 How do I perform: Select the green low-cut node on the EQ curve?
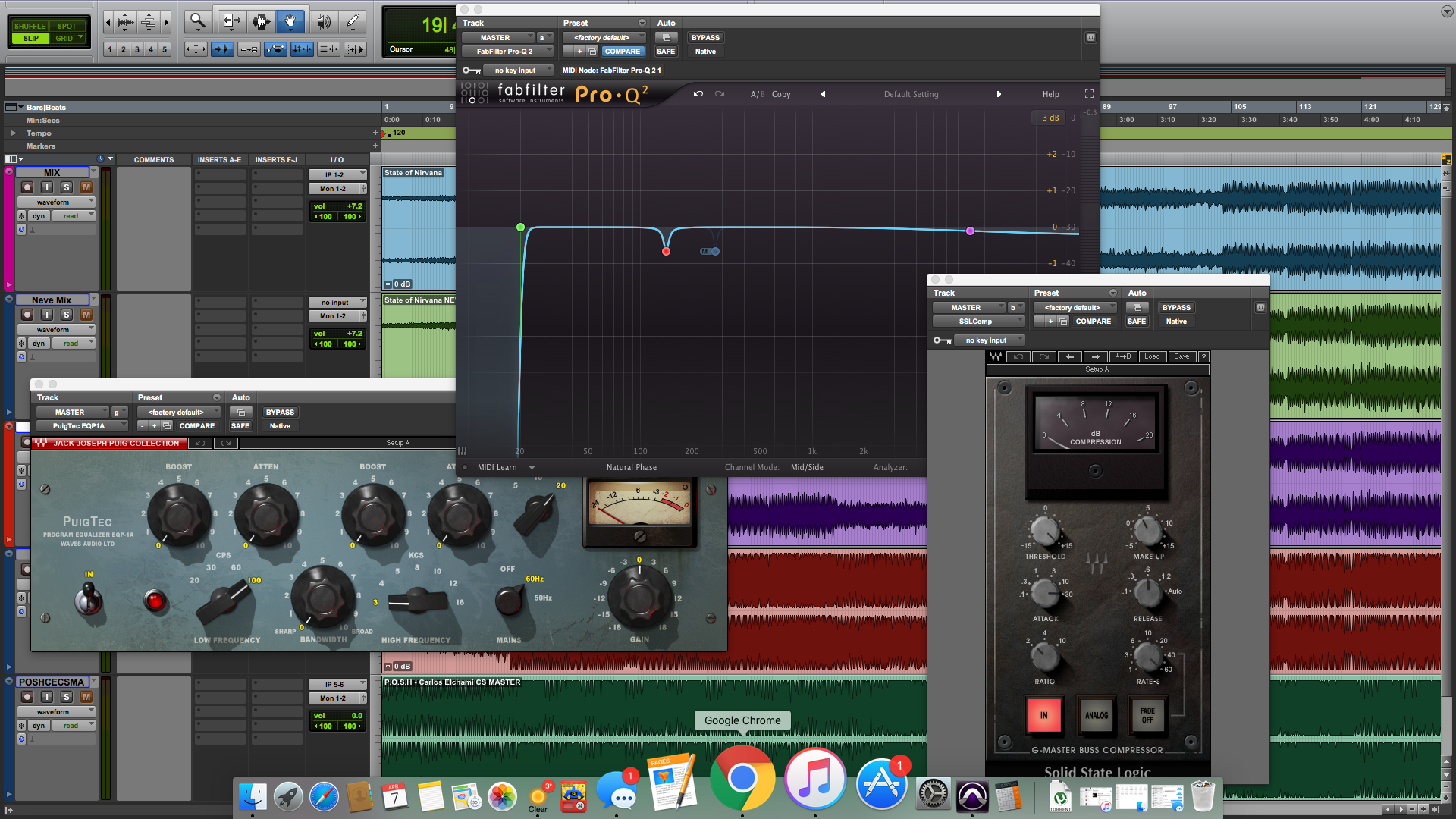point(520,227)
